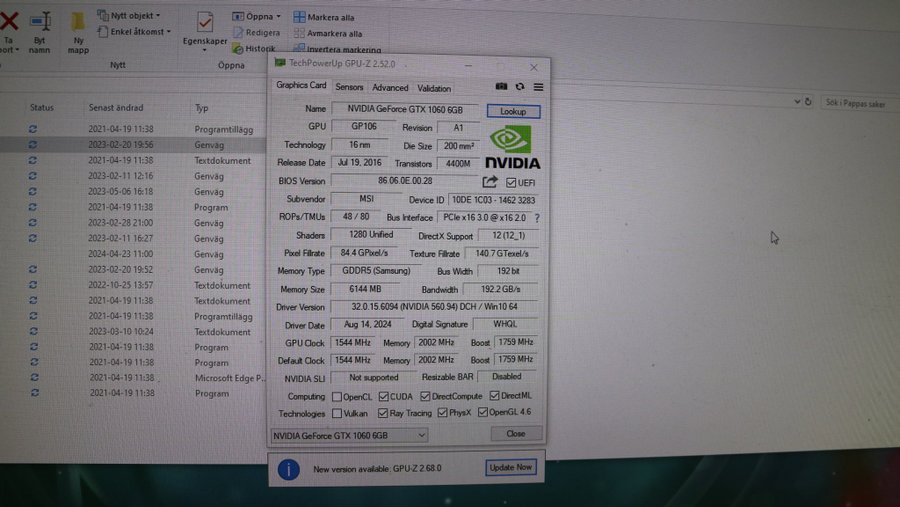Click the GPU Name field value
The image size is (900, 507).
(405, 109)
